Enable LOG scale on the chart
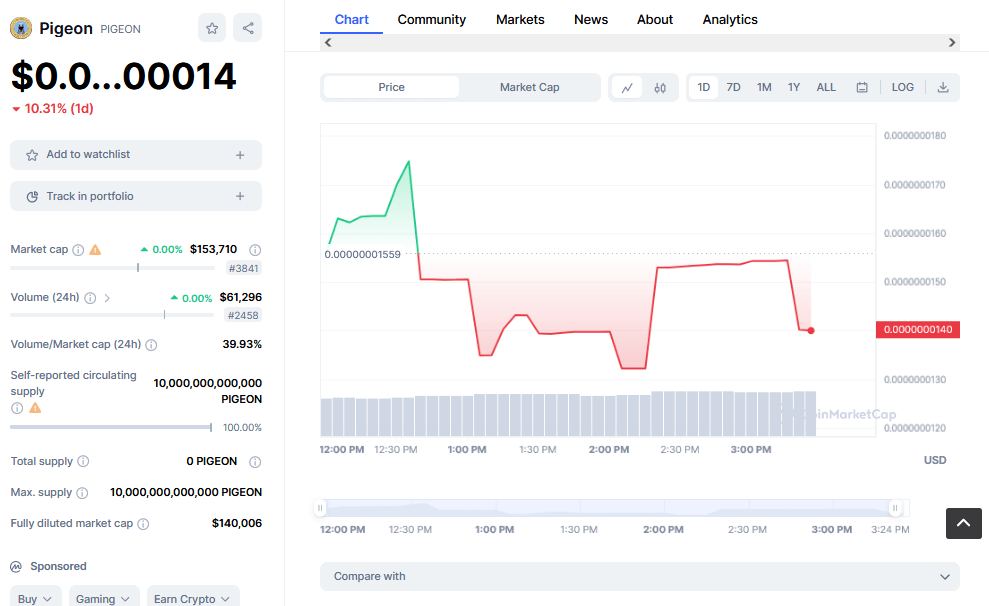The image size is (989, 606). point(901,87)
